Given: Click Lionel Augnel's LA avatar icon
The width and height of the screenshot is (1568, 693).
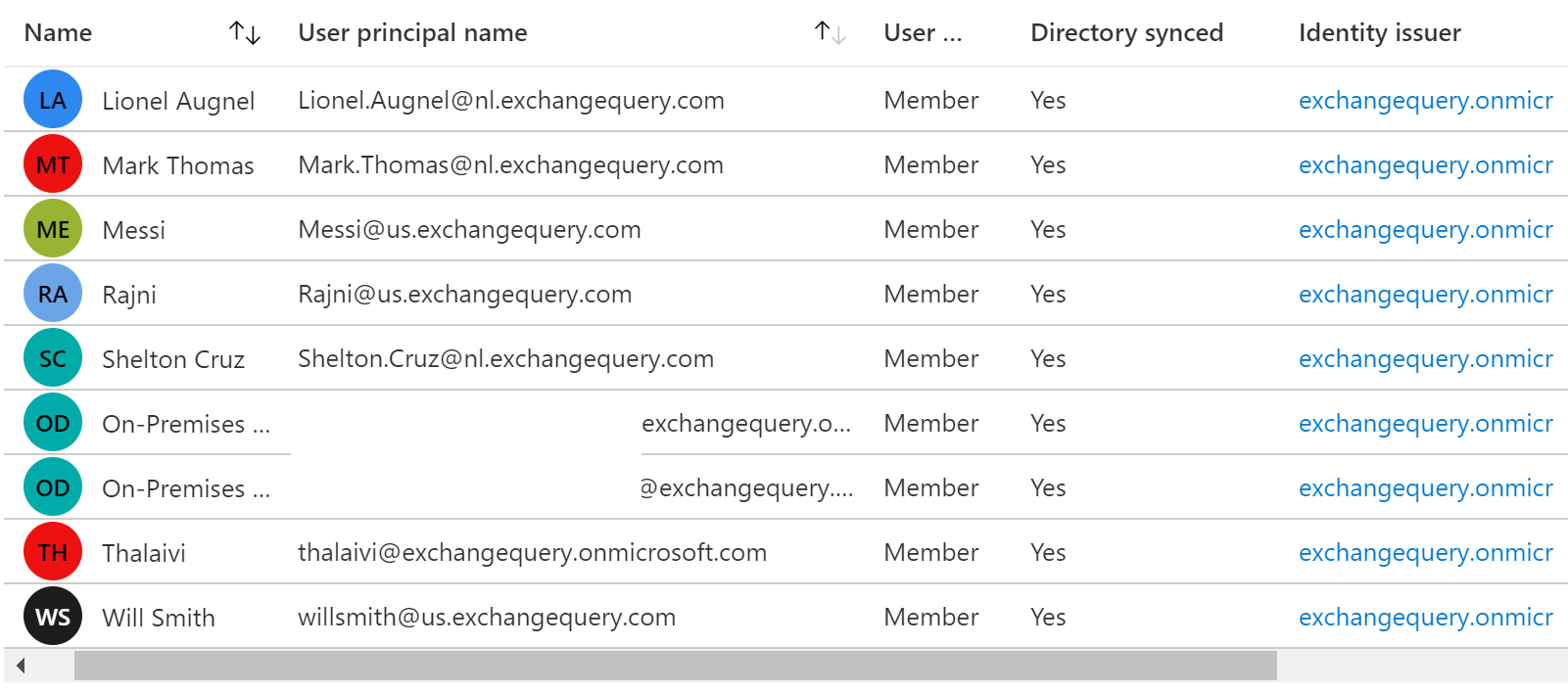Looking at the screenshot, I should (53, 100).
